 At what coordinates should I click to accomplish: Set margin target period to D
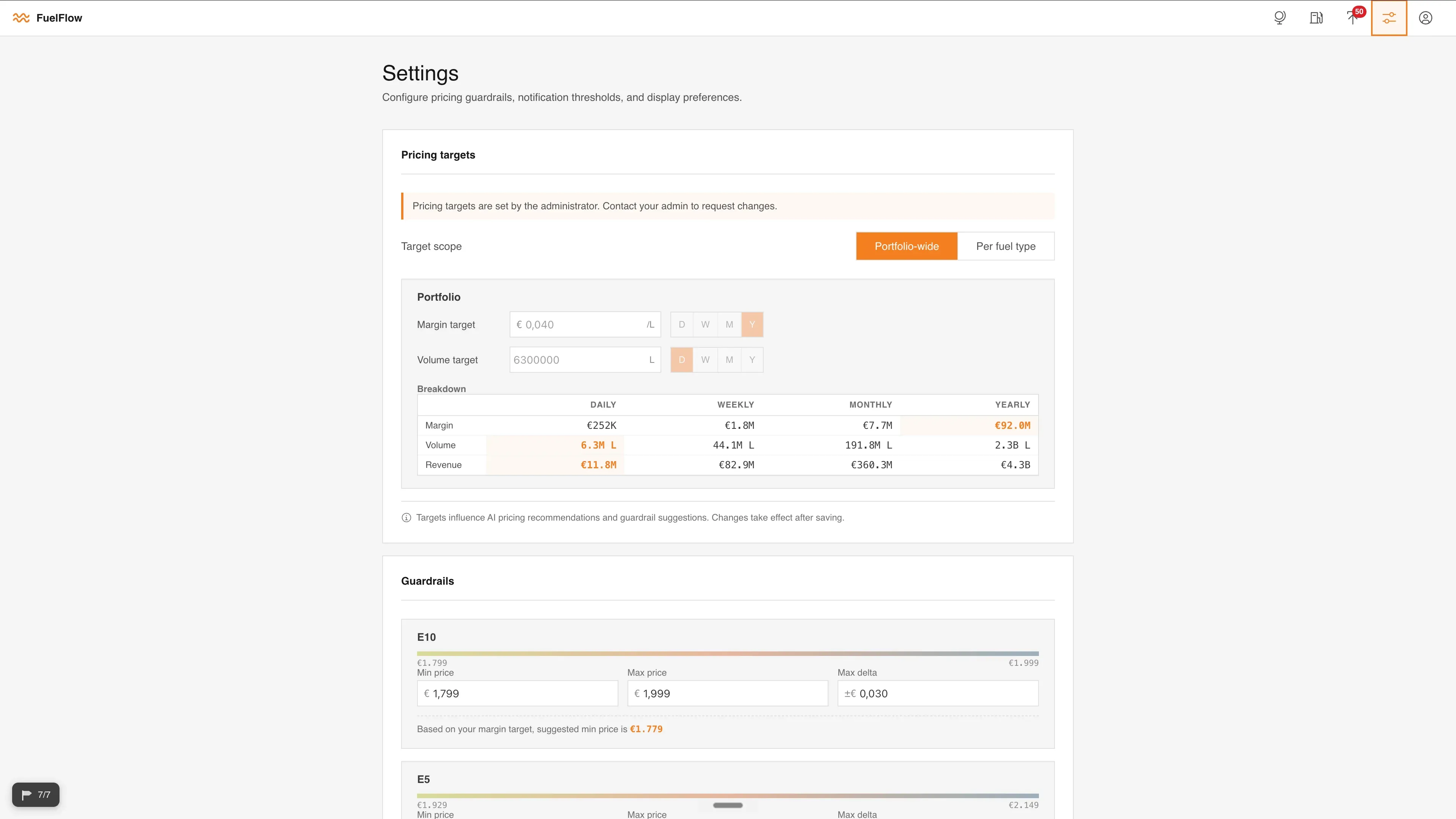682,325
